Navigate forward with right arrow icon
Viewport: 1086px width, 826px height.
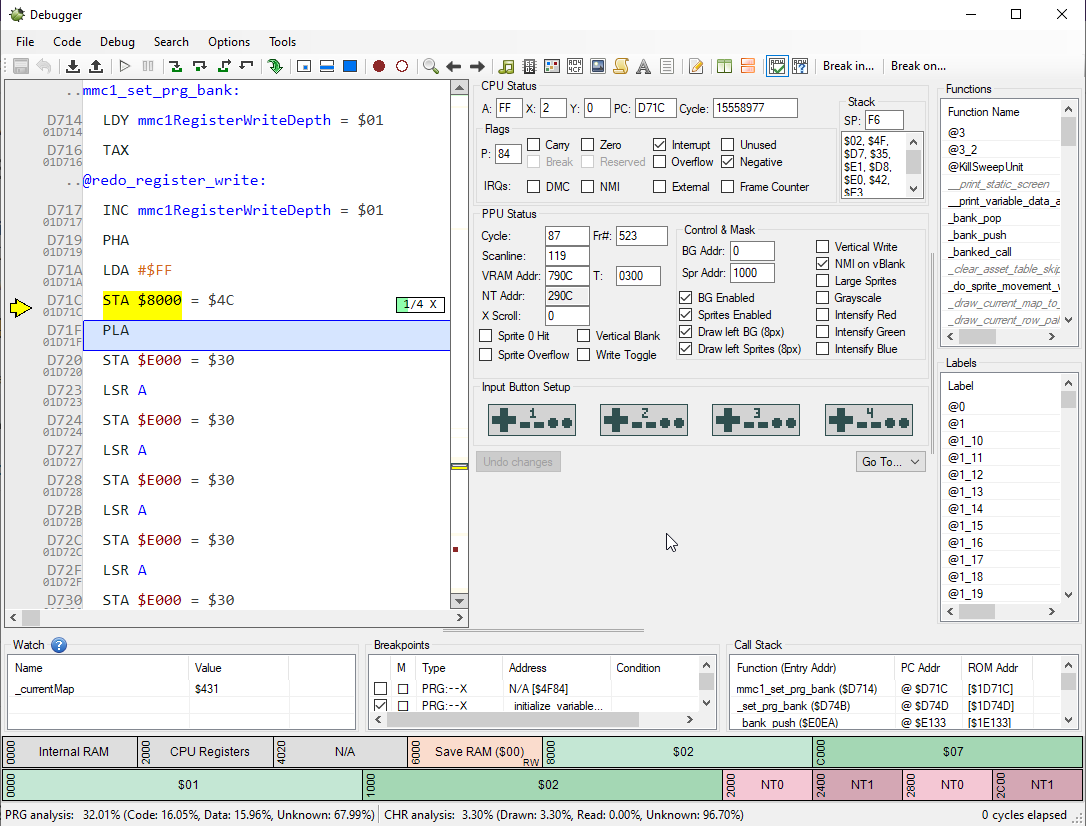pos(477,66)
